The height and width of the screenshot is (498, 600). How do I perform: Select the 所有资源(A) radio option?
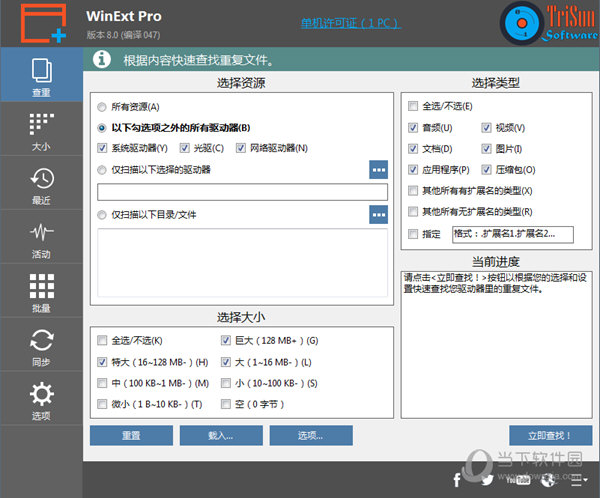102,107
